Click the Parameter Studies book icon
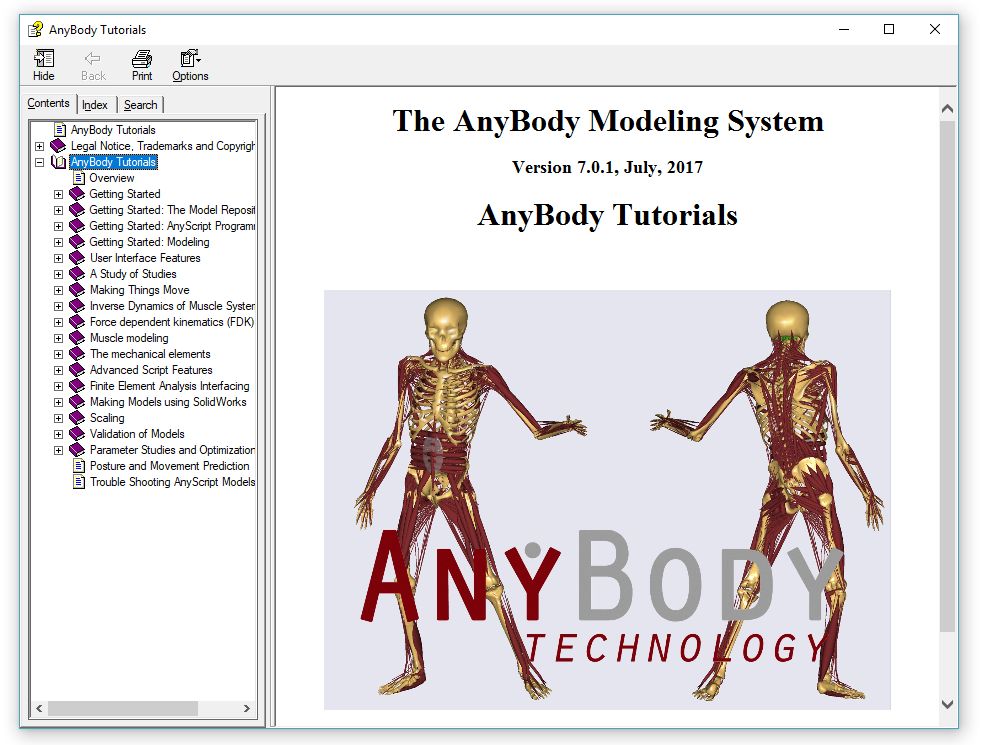 click(x=77, y=450)
